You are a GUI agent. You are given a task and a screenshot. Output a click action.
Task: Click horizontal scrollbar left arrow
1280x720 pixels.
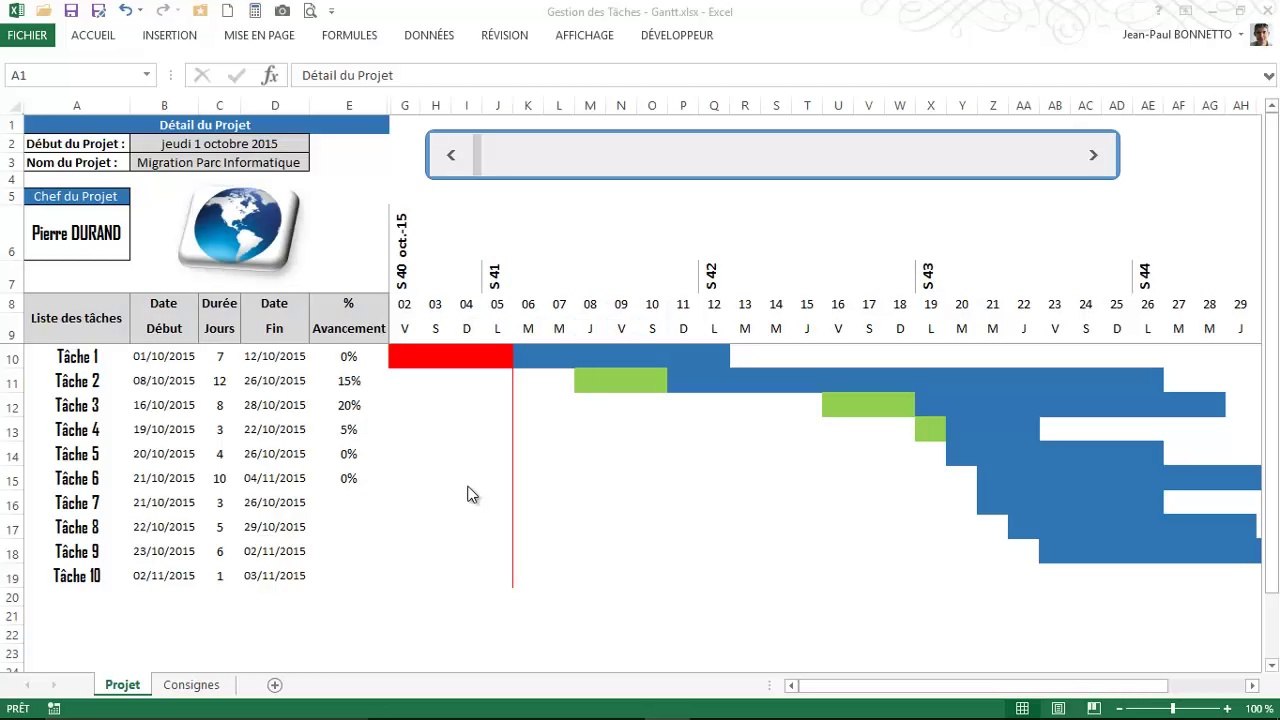pos(791,685)
